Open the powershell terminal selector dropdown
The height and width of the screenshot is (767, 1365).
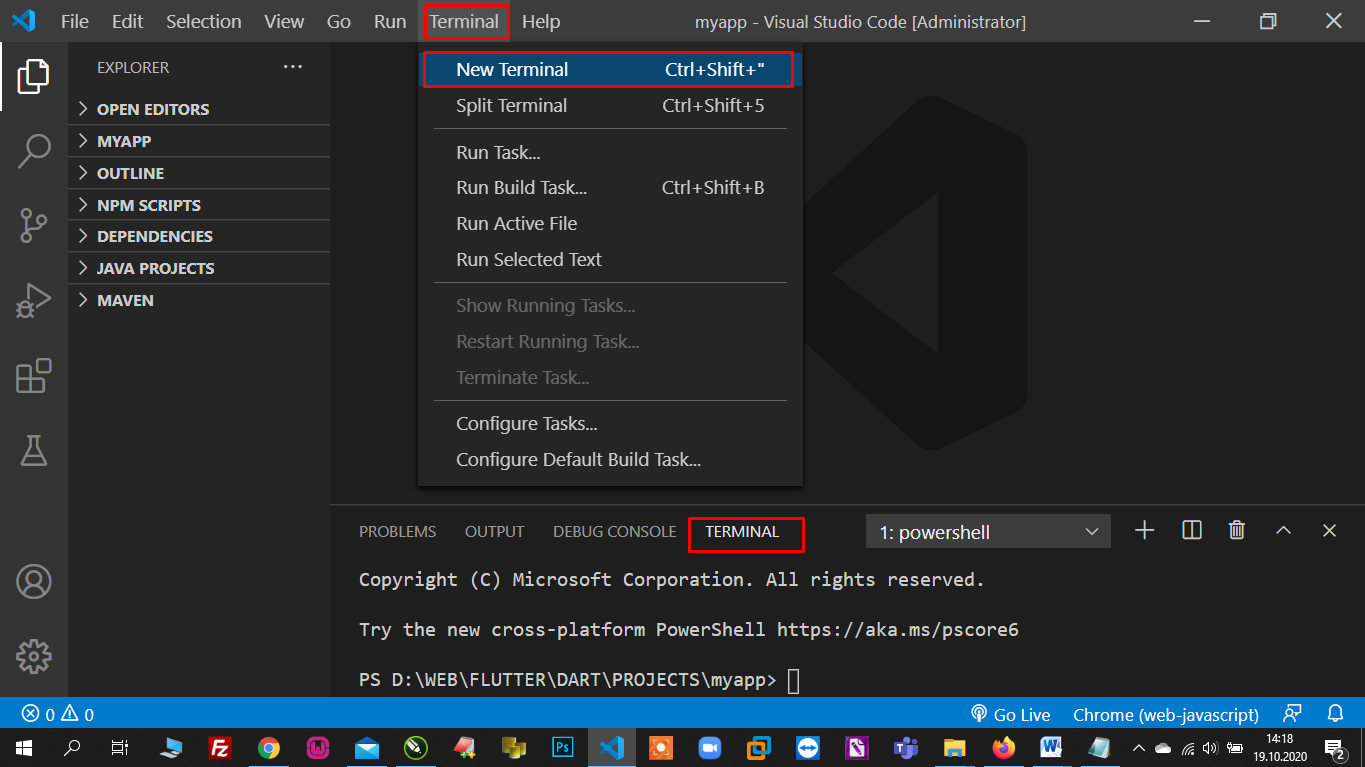coord(988,532)
